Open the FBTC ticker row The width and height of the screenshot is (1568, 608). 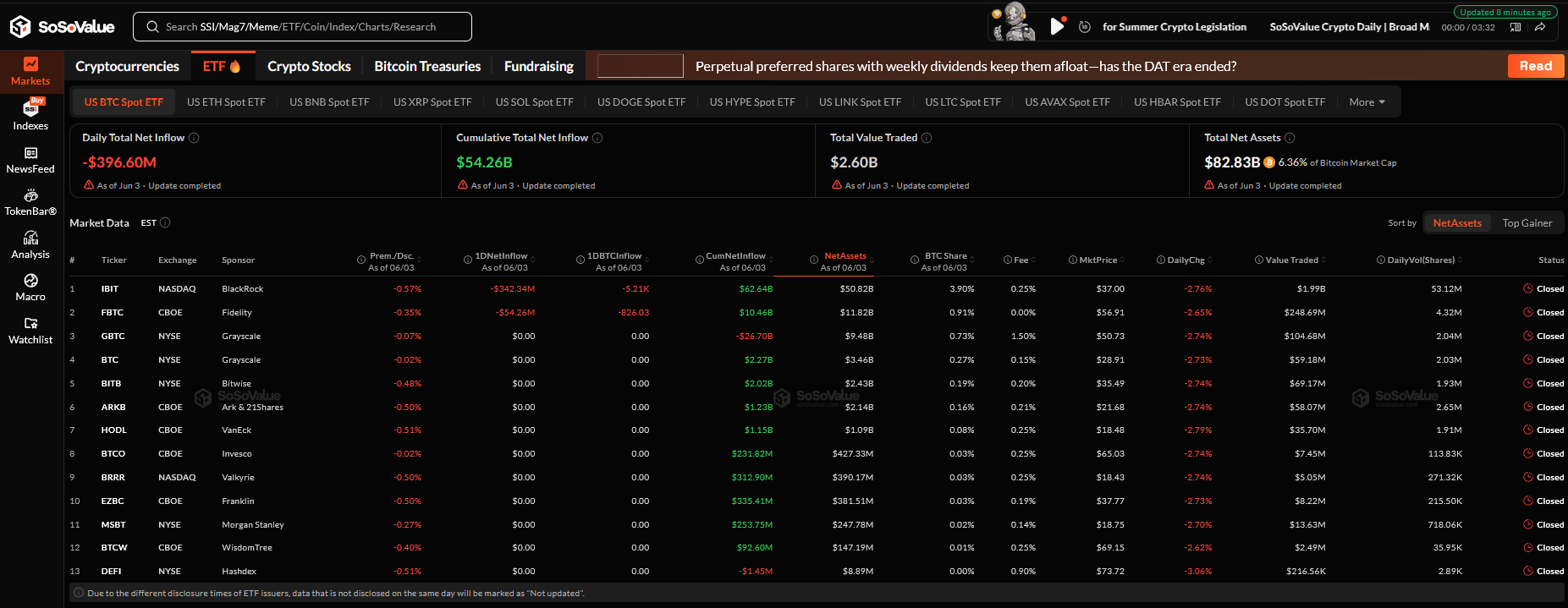pos(817,313)
